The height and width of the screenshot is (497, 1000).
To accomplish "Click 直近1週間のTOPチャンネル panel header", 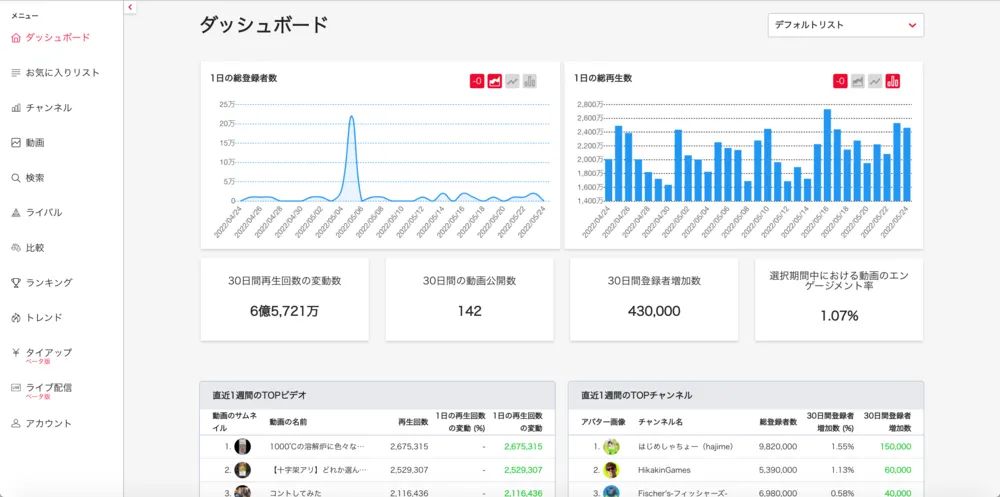I will coord(746,396).
